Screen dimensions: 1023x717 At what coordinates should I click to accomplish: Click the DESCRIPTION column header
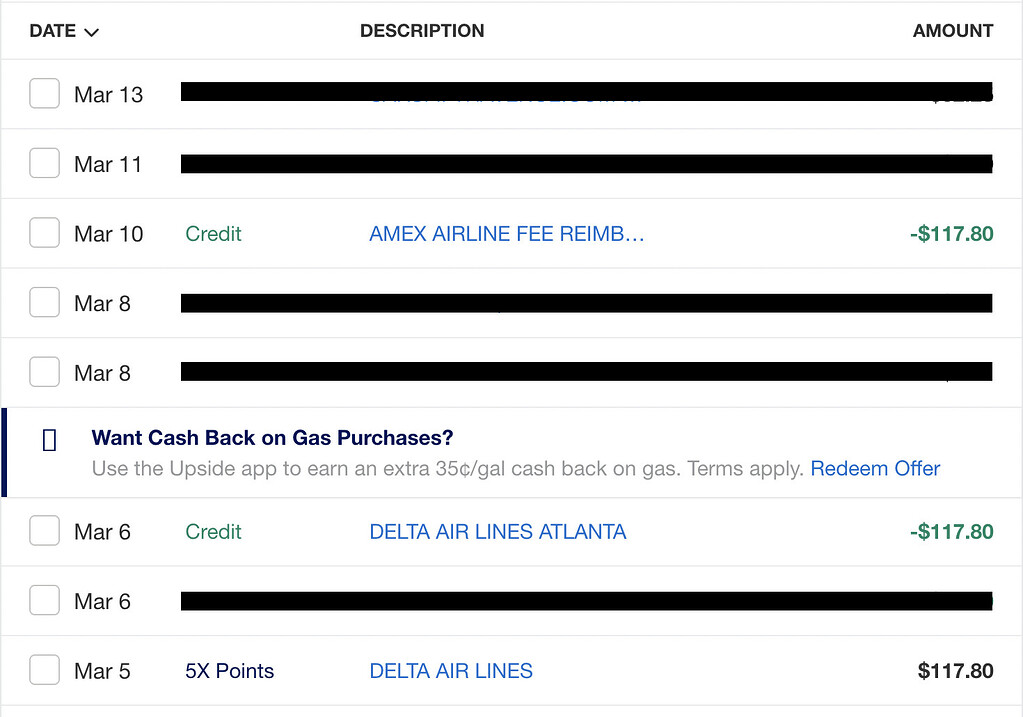pos(422,31)
